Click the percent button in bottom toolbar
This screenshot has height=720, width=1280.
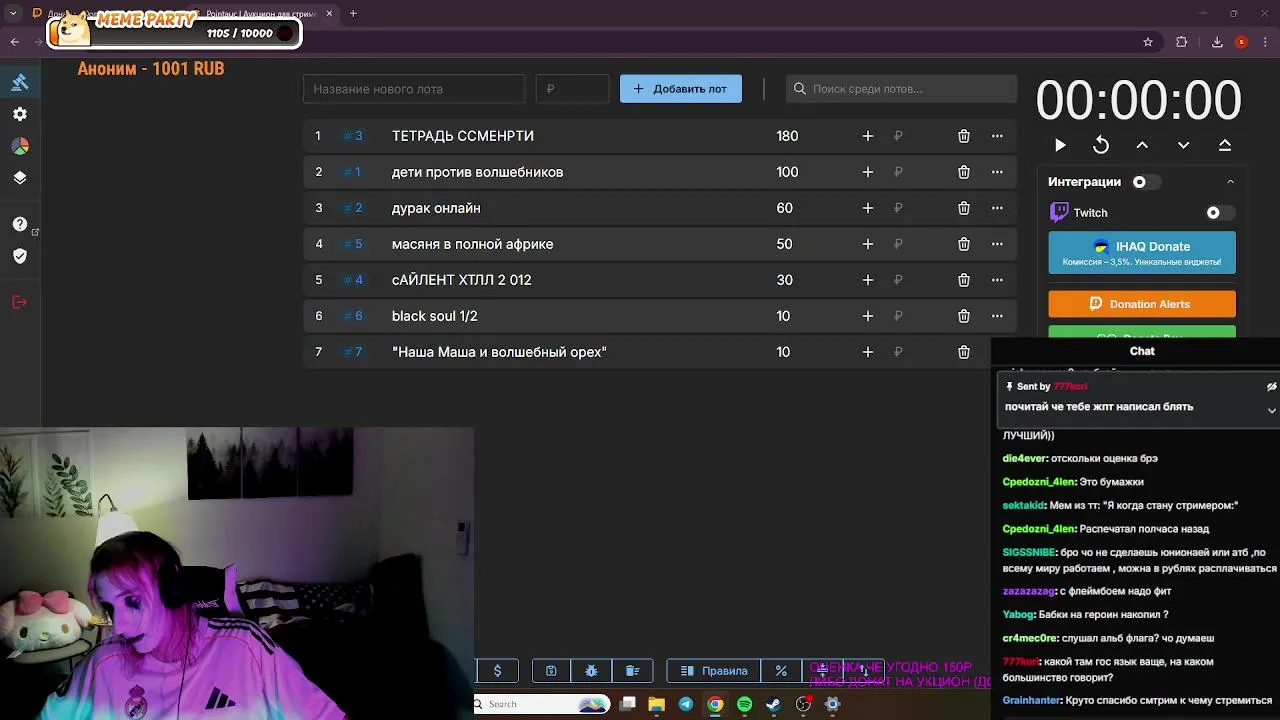781,671
